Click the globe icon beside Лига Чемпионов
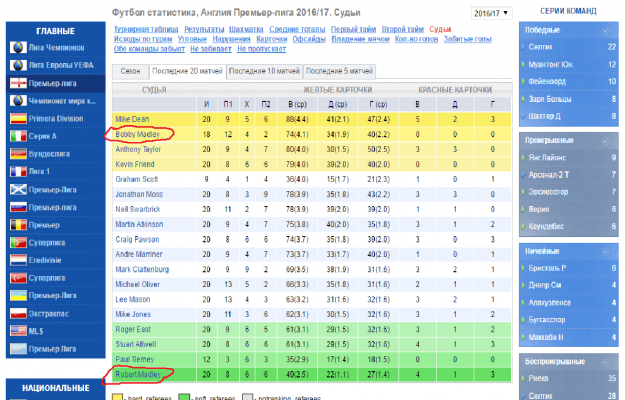The width and height of the screenshot is (625, 400). click(x=18, y=47)
